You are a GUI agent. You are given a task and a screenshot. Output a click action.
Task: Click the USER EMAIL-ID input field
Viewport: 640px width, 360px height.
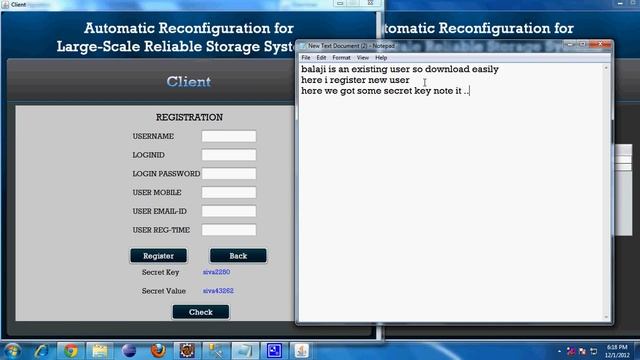pyautogui.click(x=229, y=211)
